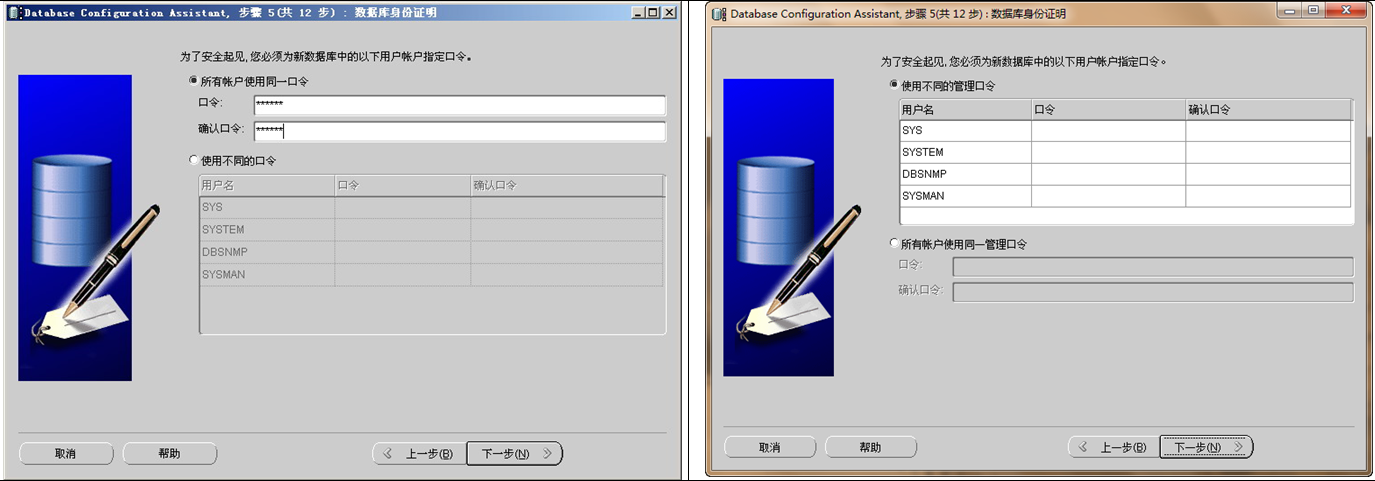1375x481 pixels.
Task: Click the disabled 确认口令 field in right window
Action: pyautogui.click(x=1153, y=292)
